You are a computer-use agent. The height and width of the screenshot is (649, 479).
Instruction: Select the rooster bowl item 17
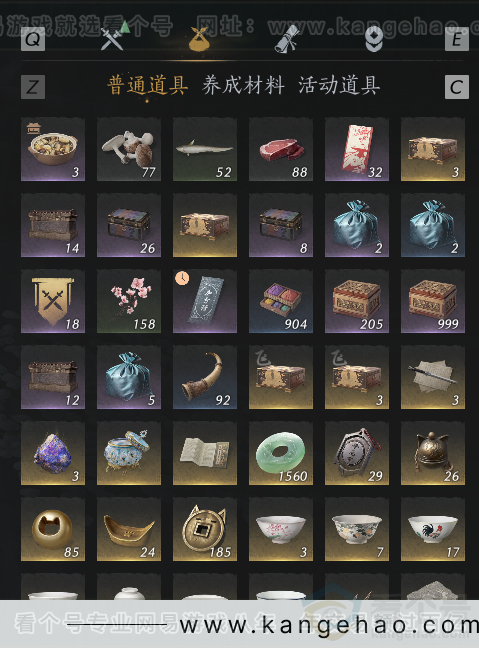[433, 529]
